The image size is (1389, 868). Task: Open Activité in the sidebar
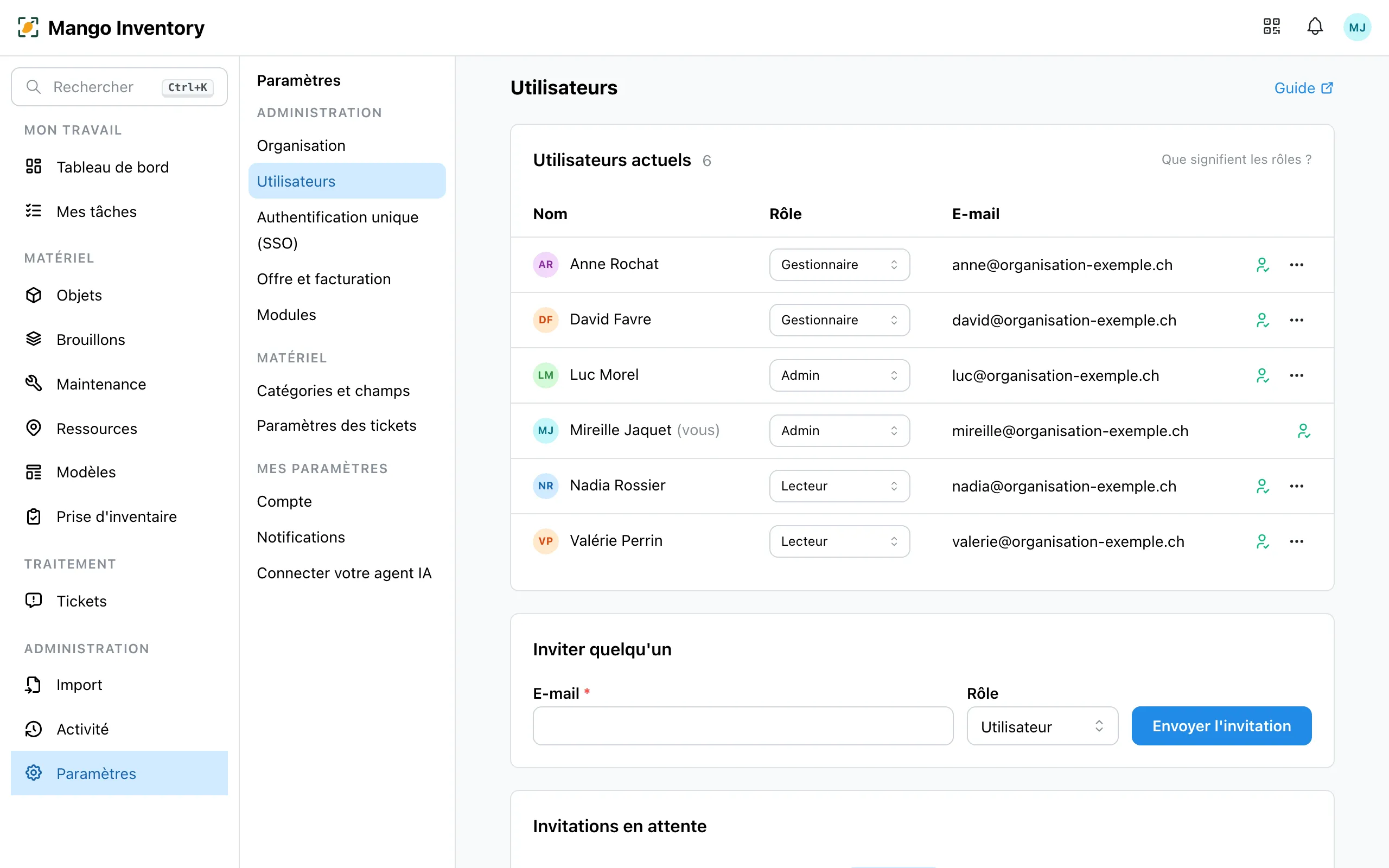pyautogui.click(x=119, y=729)
